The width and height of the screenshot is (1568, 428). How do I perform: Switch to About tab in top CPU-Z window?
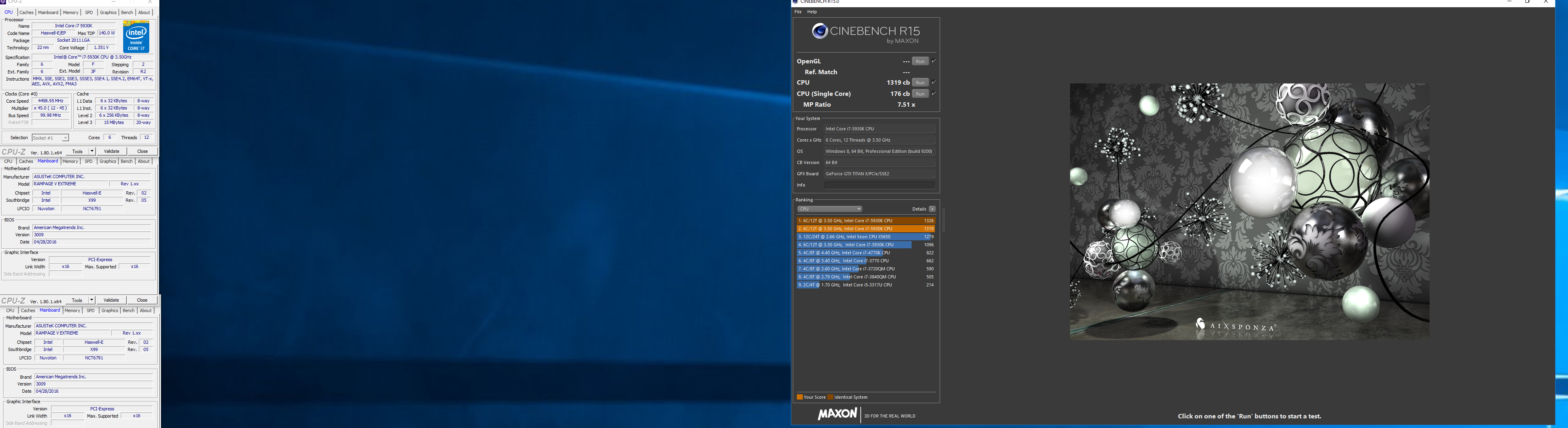pos(144,12)
